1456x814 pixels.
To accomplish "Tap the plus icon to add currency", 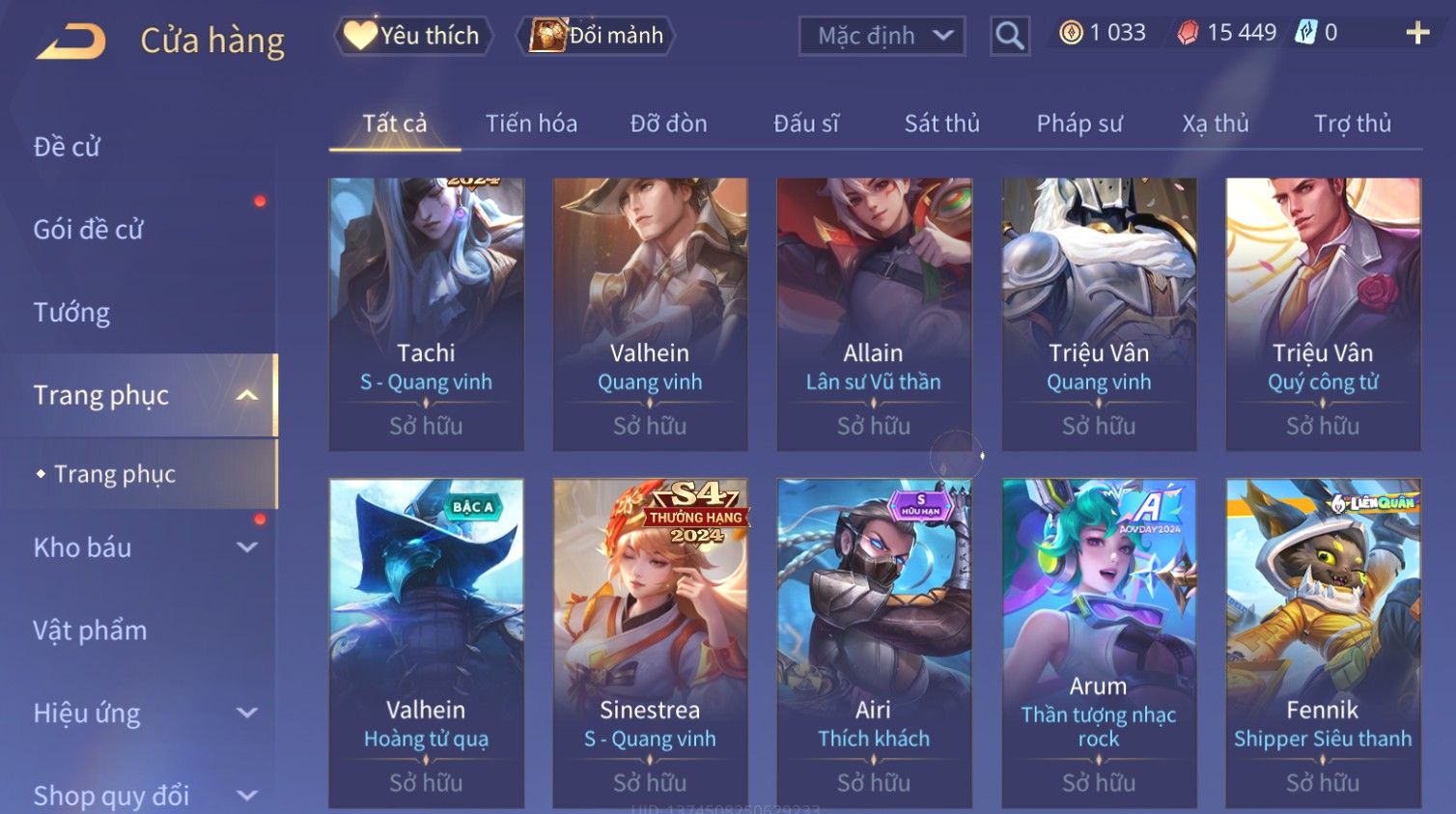I will [1417, 34].
